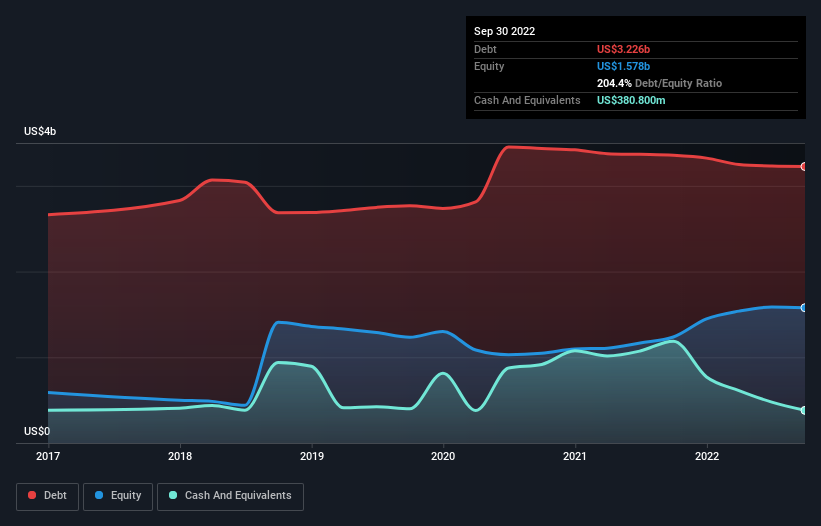
Task: Click the 2022 x-axis label
Action: click(x=707, y=456)
